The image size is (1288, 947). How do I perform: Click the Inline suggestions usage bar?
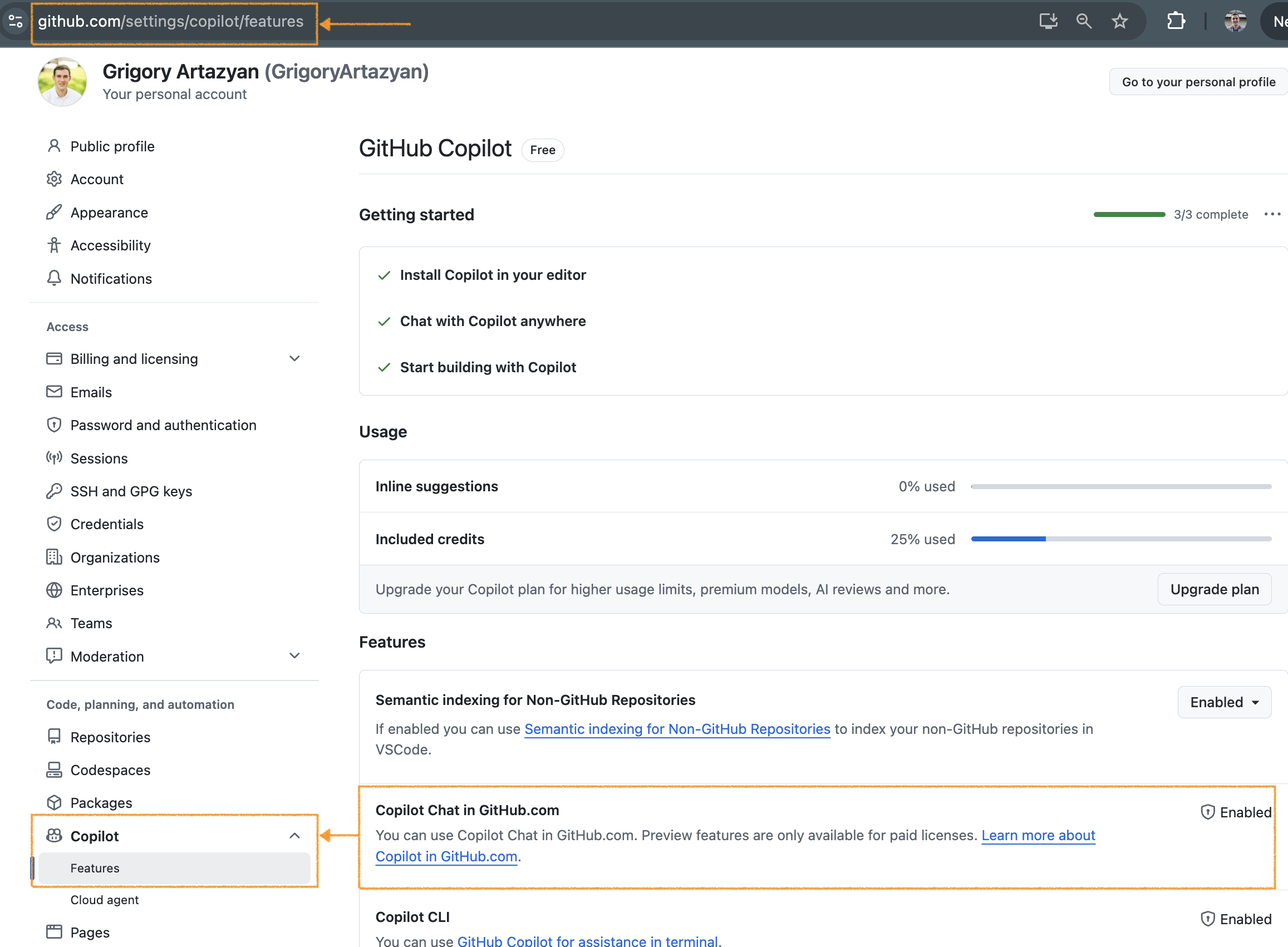(x=1121, y=487)
